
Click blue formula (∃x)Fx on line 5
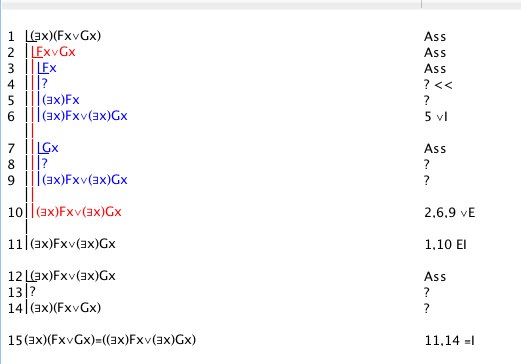point(61,100)
